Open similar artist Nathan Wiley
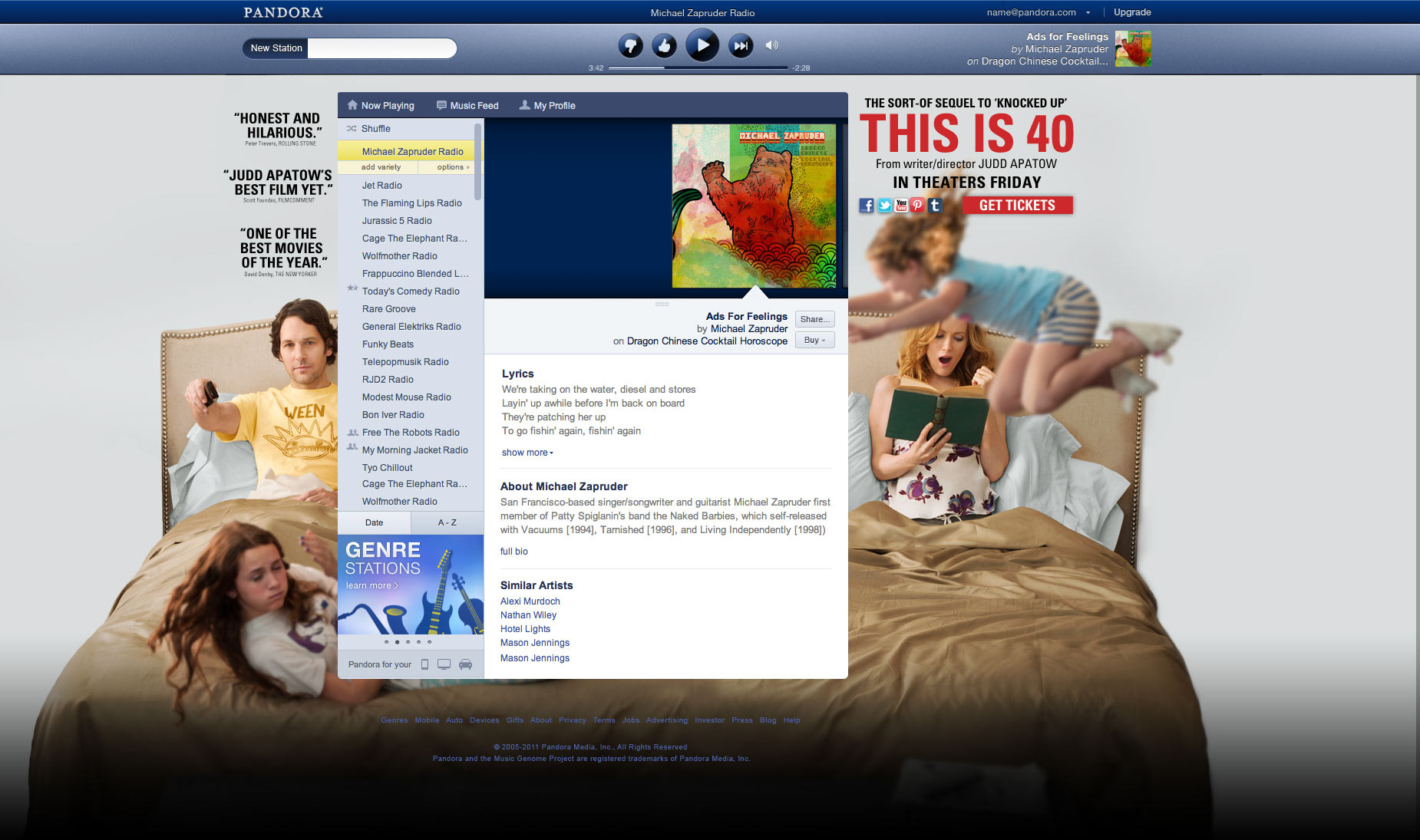Viewport: 1420px width, 840px height. 528,615
